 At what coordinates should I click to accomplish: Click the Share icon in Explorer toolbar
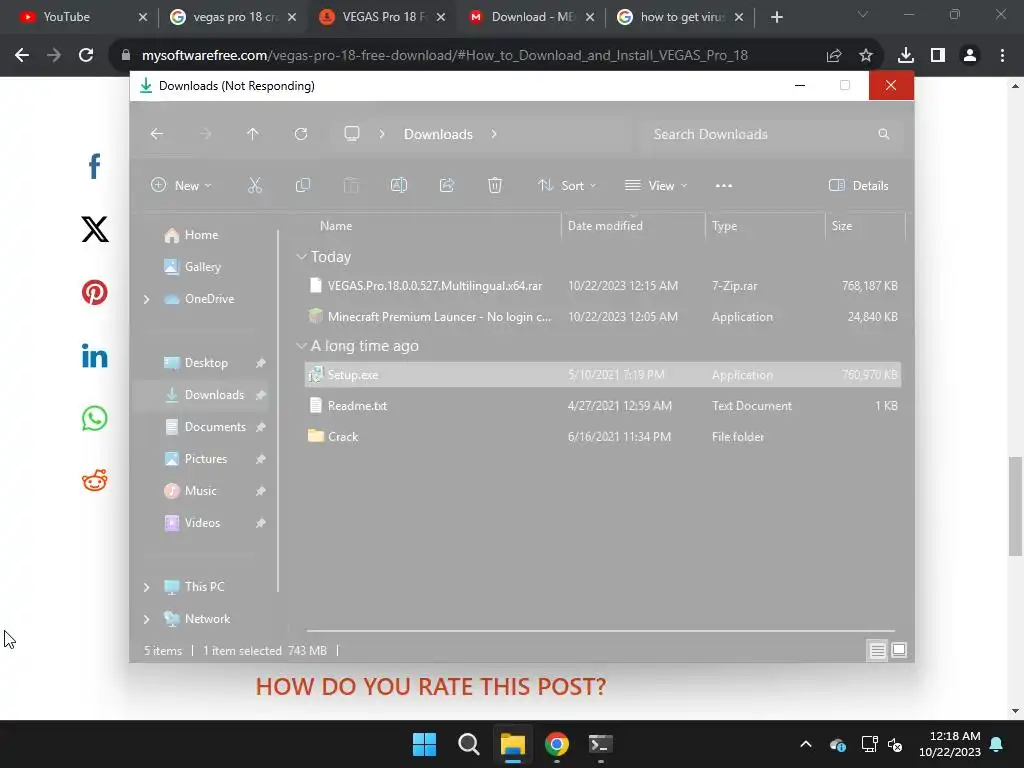coord(447,185)
